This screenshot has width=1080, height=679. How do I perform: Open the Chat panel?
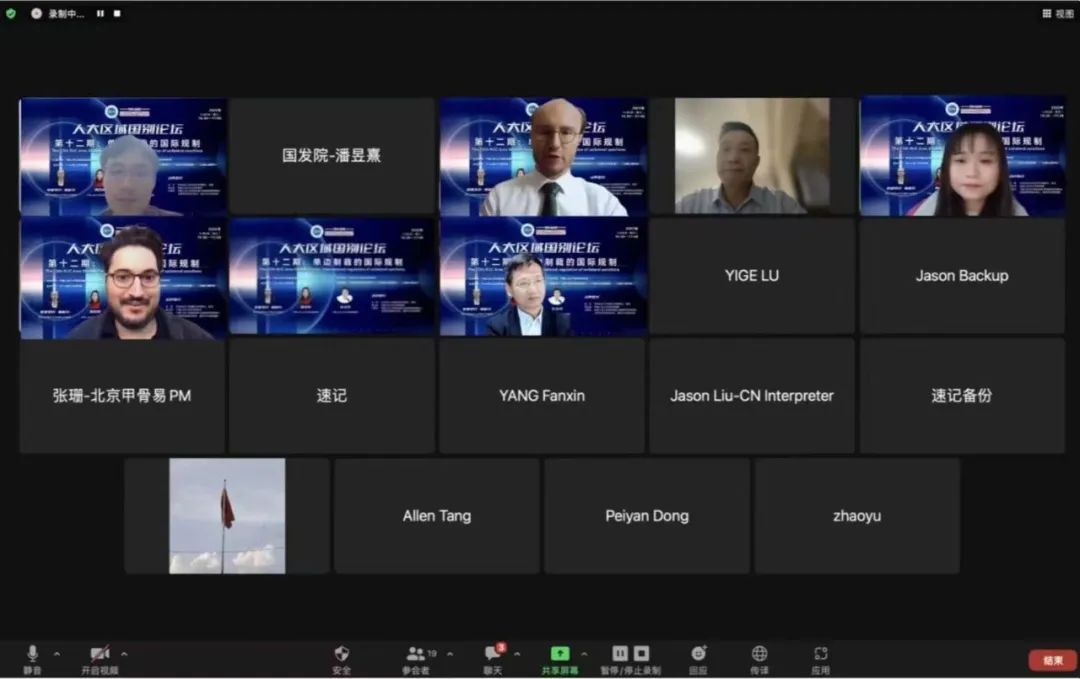click(x=491, y=654)
